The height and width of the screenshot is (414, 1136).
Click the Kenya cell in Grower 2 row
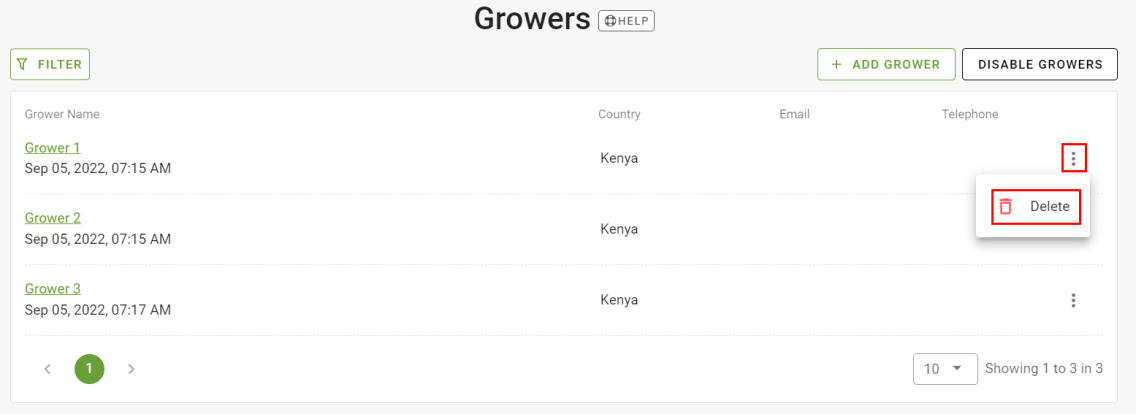pos(619,229)
